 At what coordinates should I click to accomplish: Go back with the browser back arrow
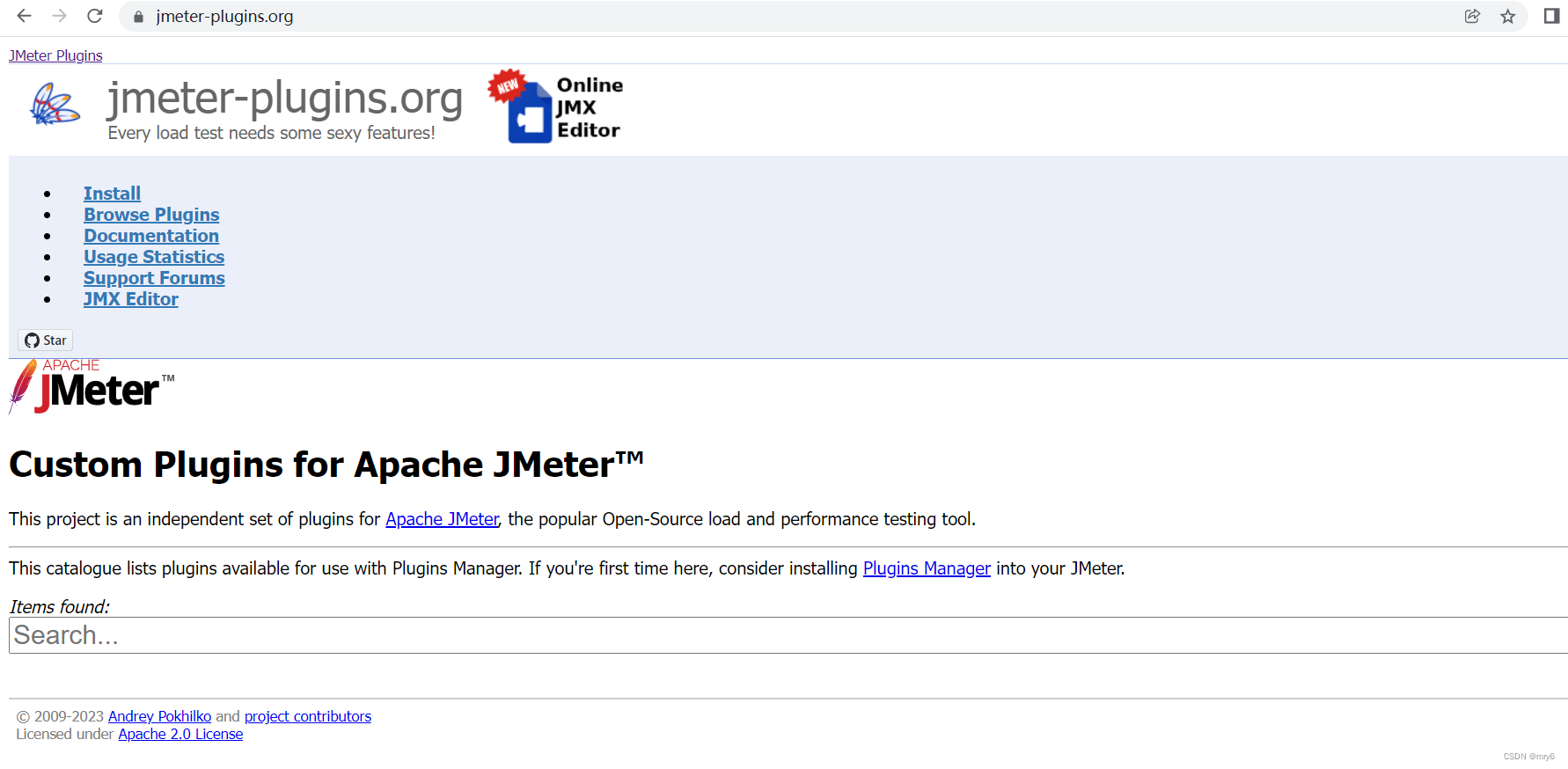point(25,16)
